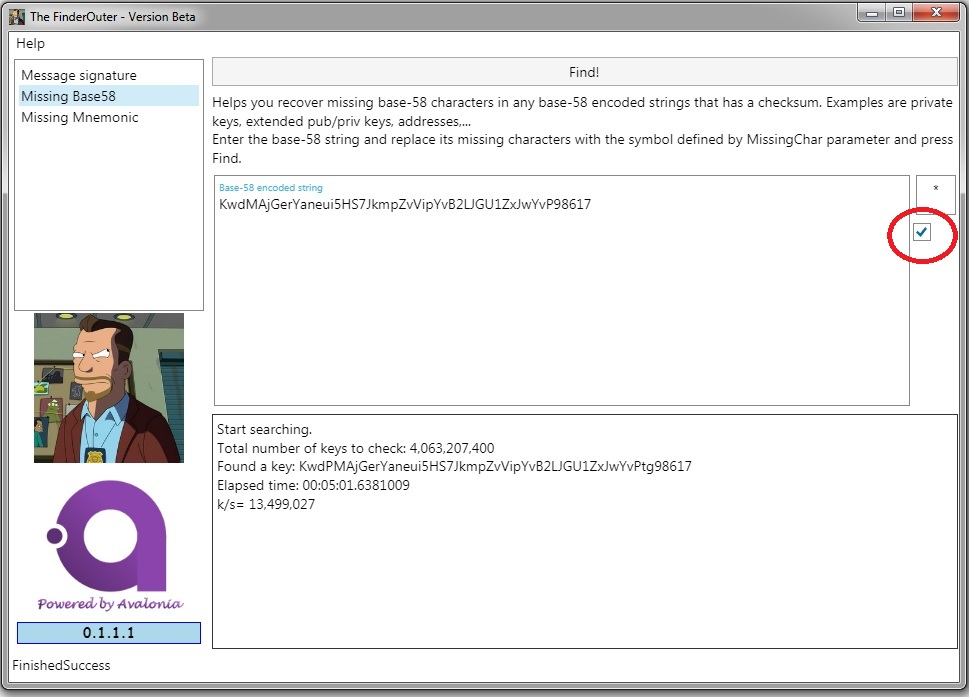
Task: Click the 'Base-58 encoded string' label
Action: [271, 187]
